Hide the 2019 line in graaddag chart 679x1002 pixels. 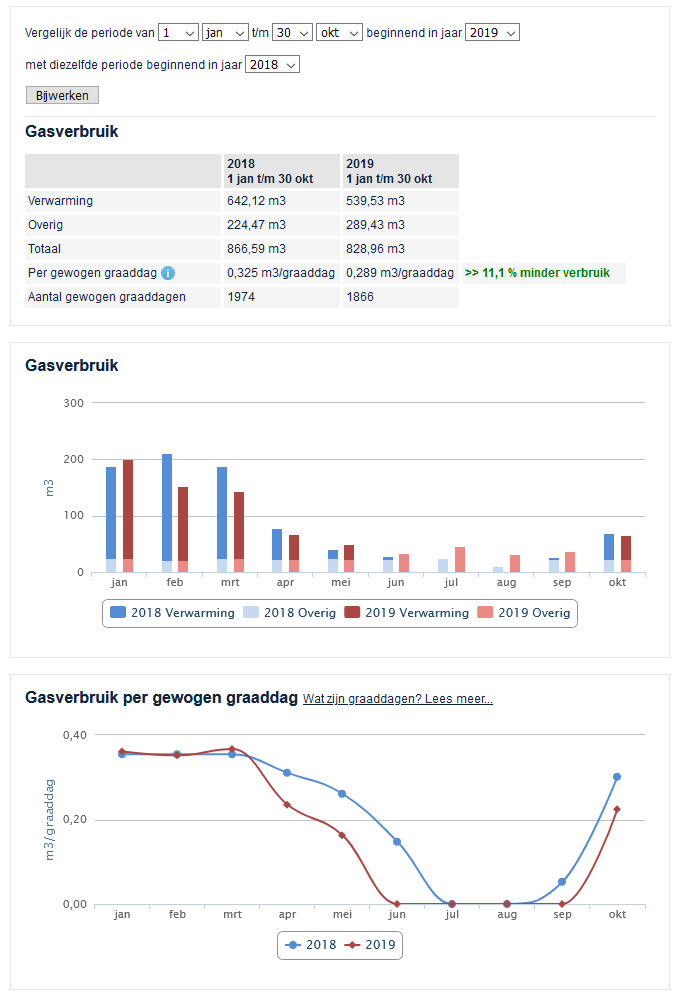pos(370,944)
